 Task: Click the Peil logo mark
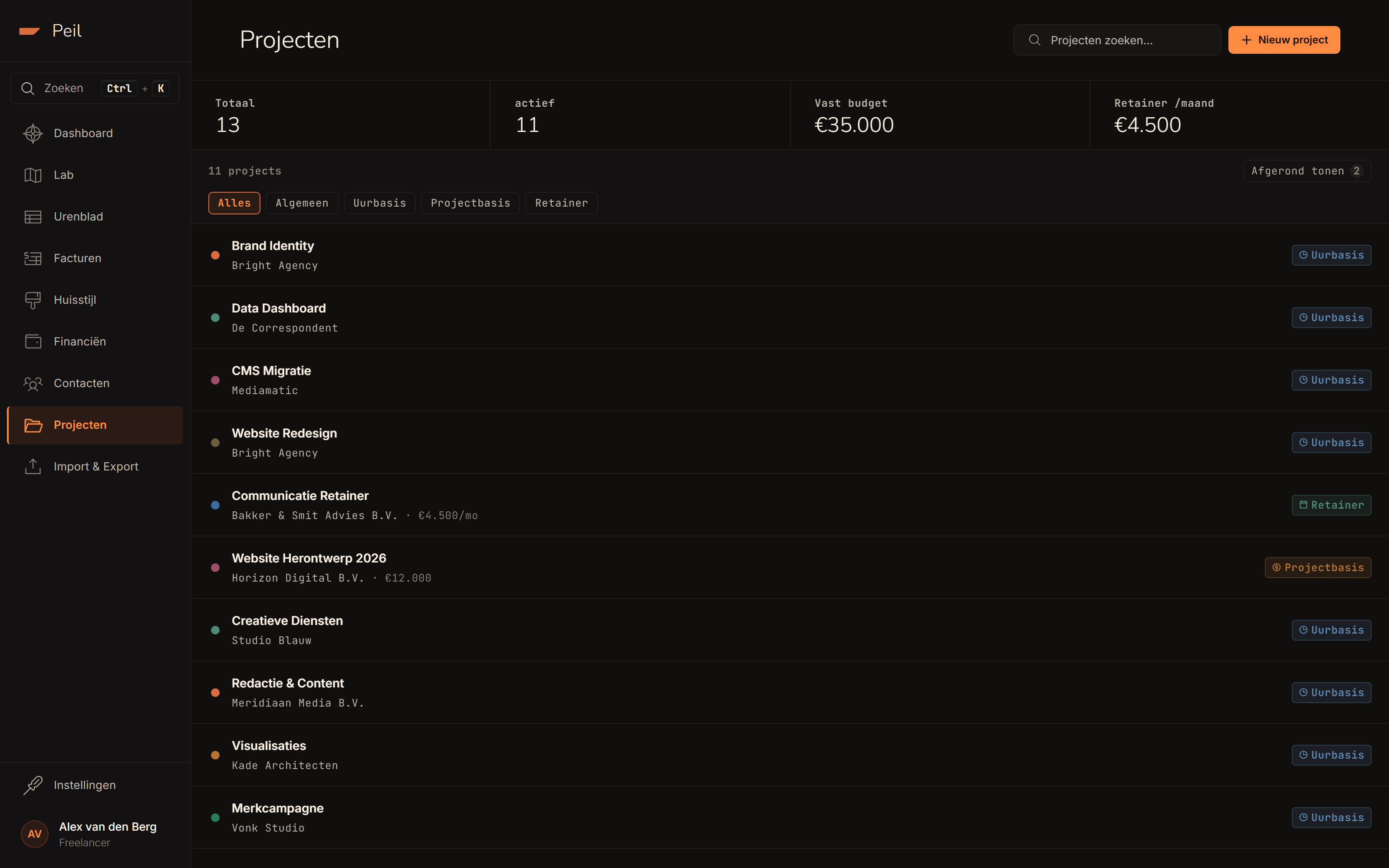[29, 31]
